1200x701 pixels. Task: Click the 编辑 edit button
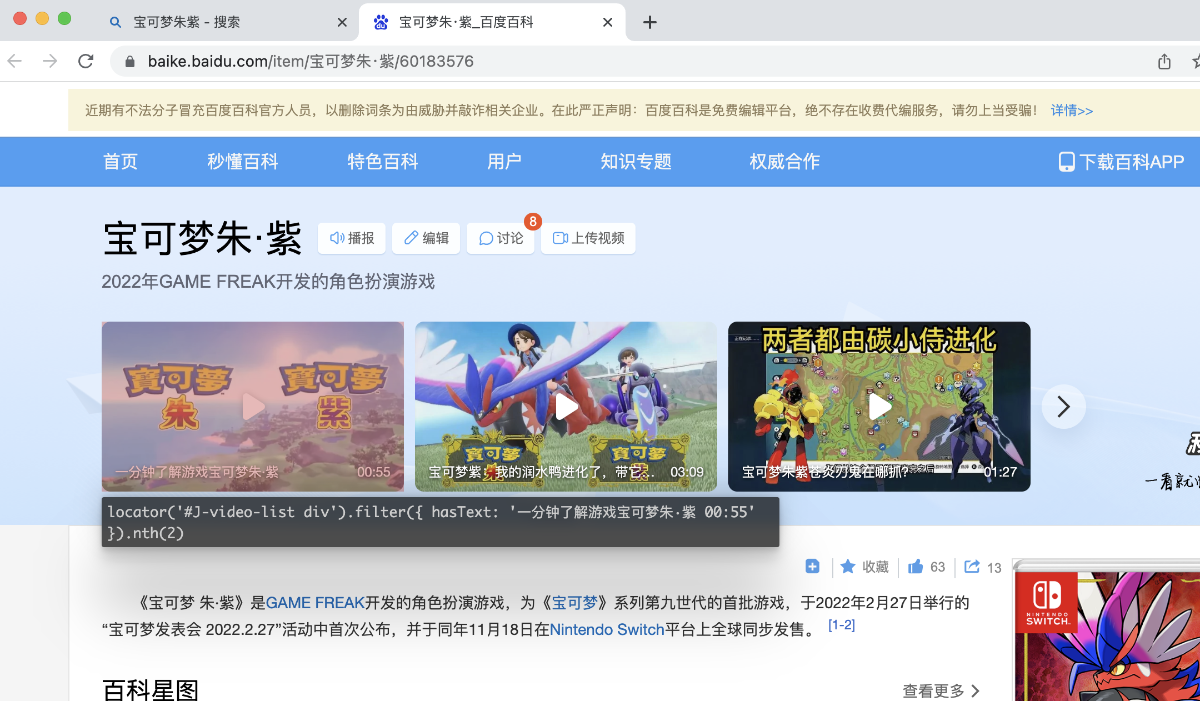[x=427, y=238]
